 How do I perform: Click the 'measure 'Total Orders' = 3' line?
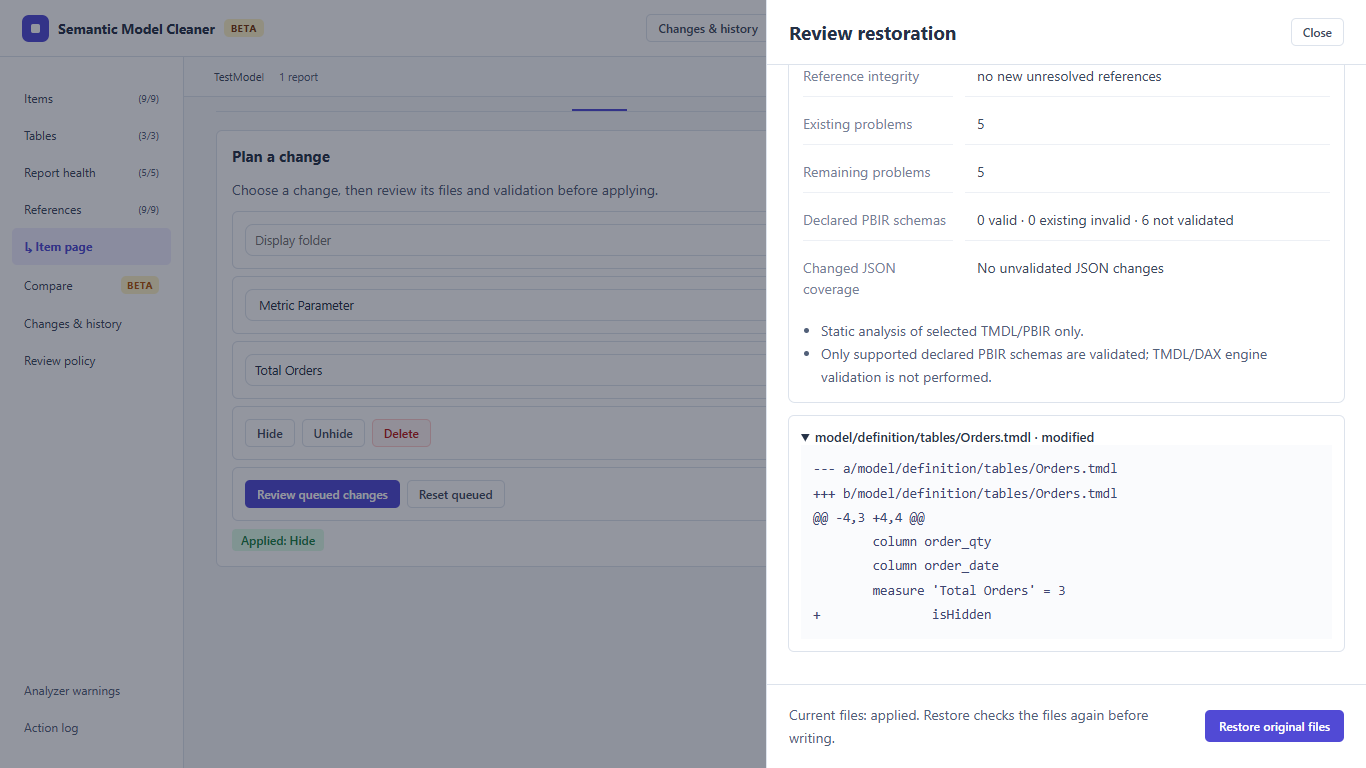coord(969,591)
